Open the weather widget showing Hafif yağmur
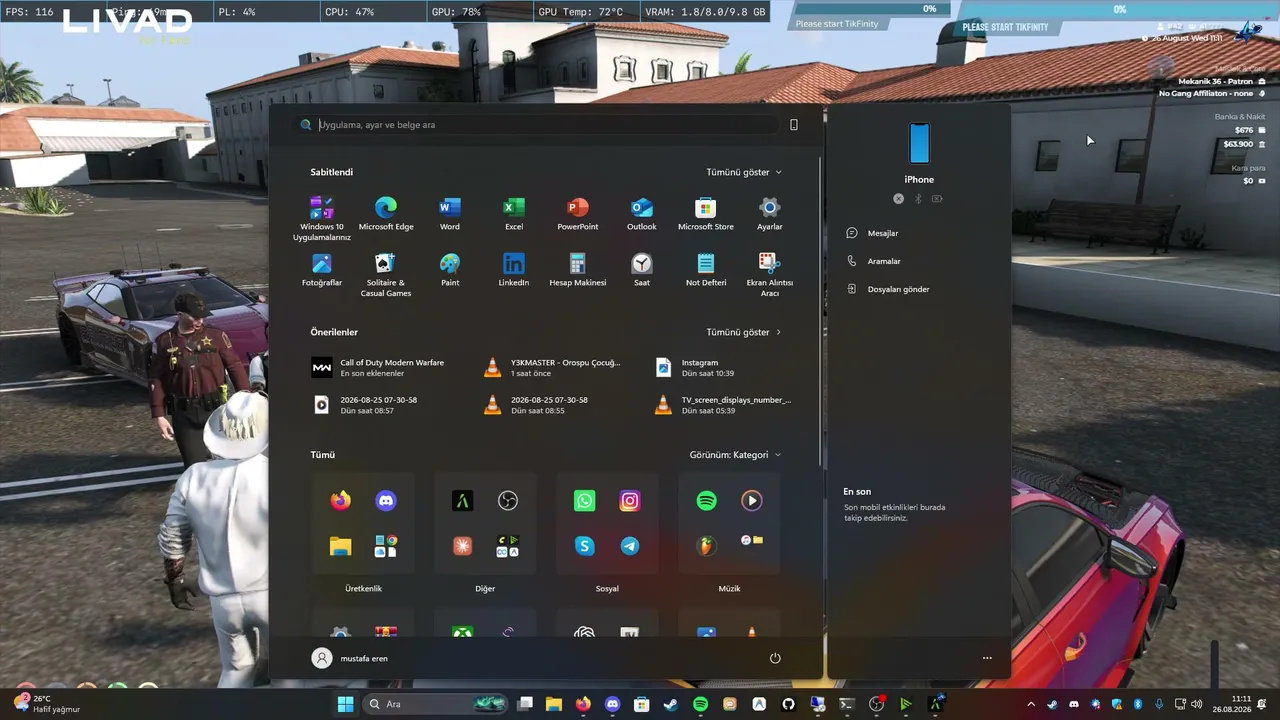Image resolution: width=1280 pixels, height=720 pixels. (x=46, y=704)
